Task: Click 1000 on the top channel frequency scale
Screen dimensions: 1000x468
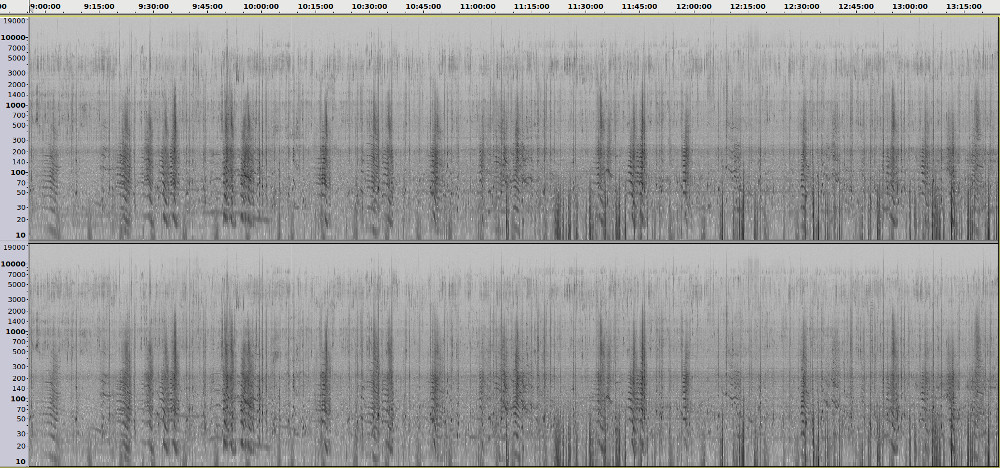Action: [x=16, y=105]
